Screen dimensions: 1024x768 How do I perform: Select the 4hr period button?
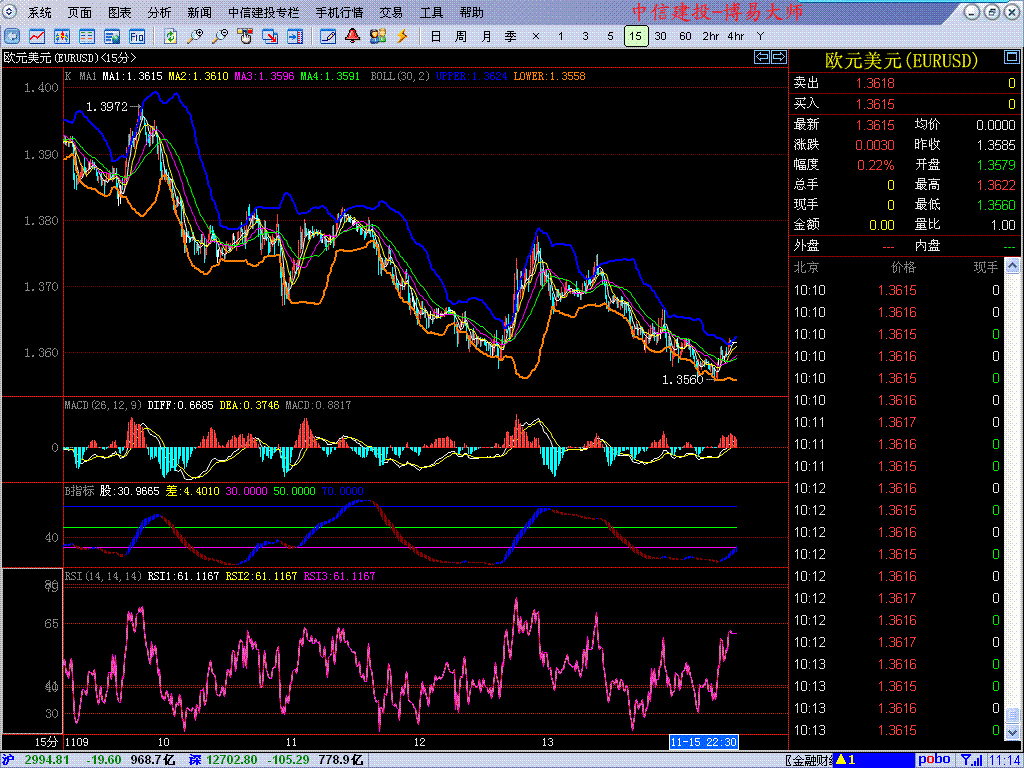pyautogui.click(x=735, y=36)
